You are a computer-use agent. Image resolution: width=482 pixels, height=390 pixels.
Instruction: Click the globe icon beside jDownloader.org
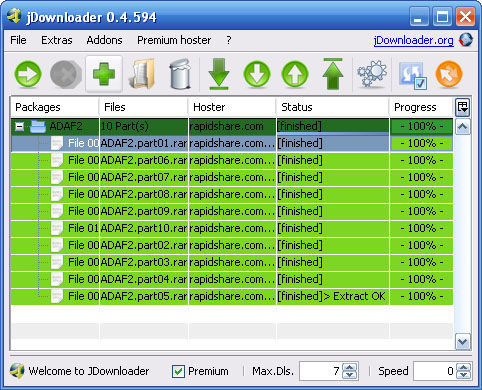466,40
